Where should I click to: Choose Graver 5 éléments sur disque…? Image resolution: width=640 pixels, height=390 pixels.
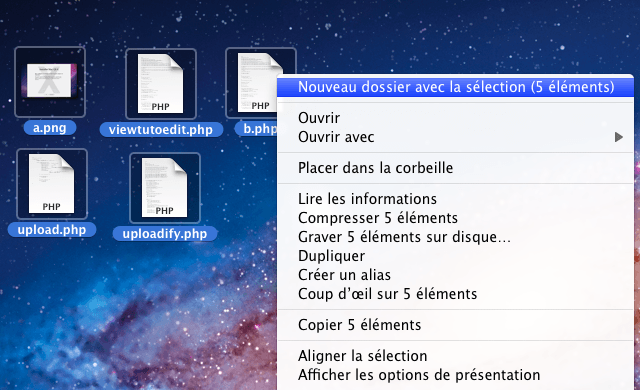(x=456, y=237)
